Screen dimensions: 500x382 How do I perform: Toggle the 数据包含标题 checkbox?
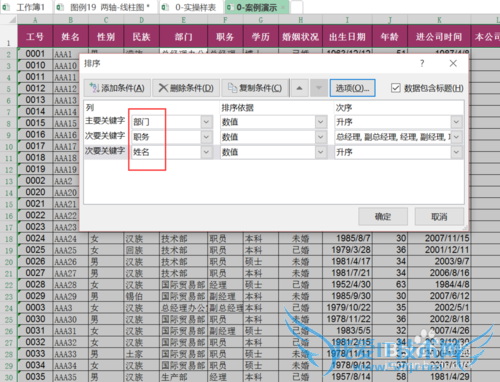396,88
